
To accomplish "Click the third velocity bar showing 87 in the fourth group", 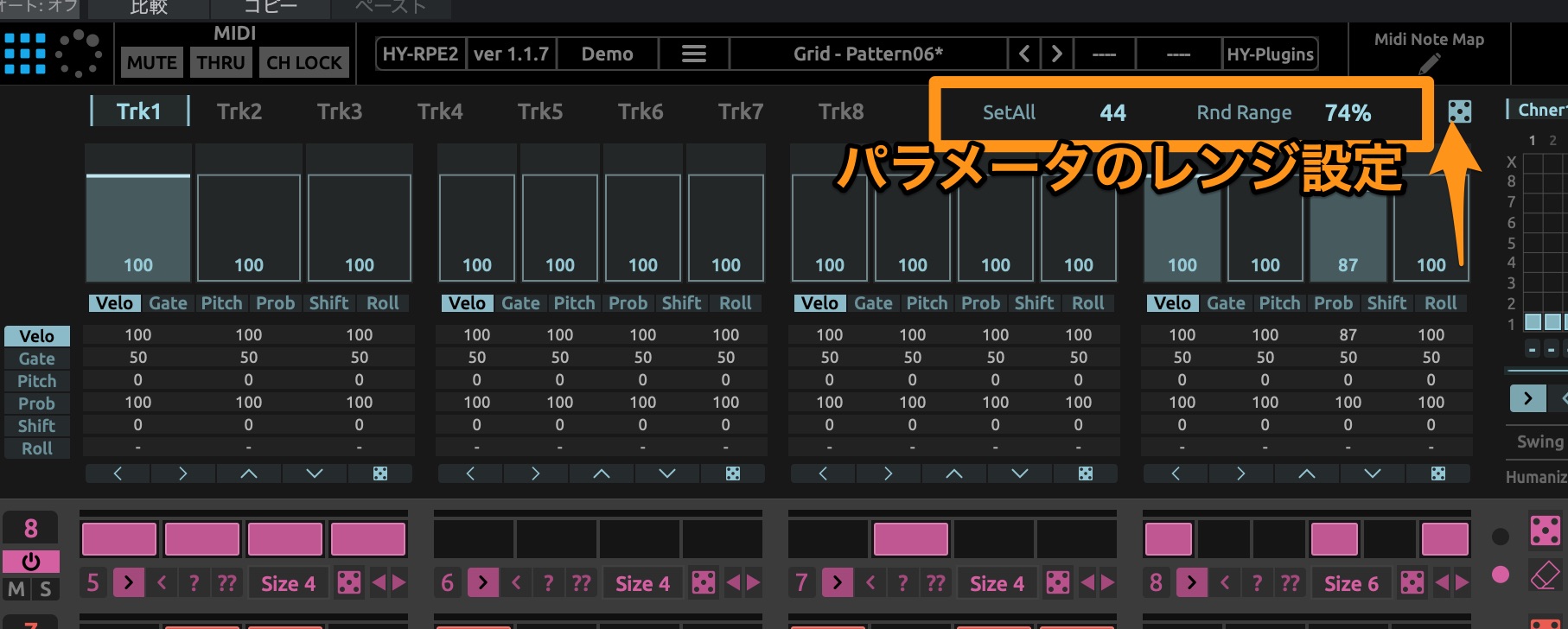I will (x=1348, y=229).
